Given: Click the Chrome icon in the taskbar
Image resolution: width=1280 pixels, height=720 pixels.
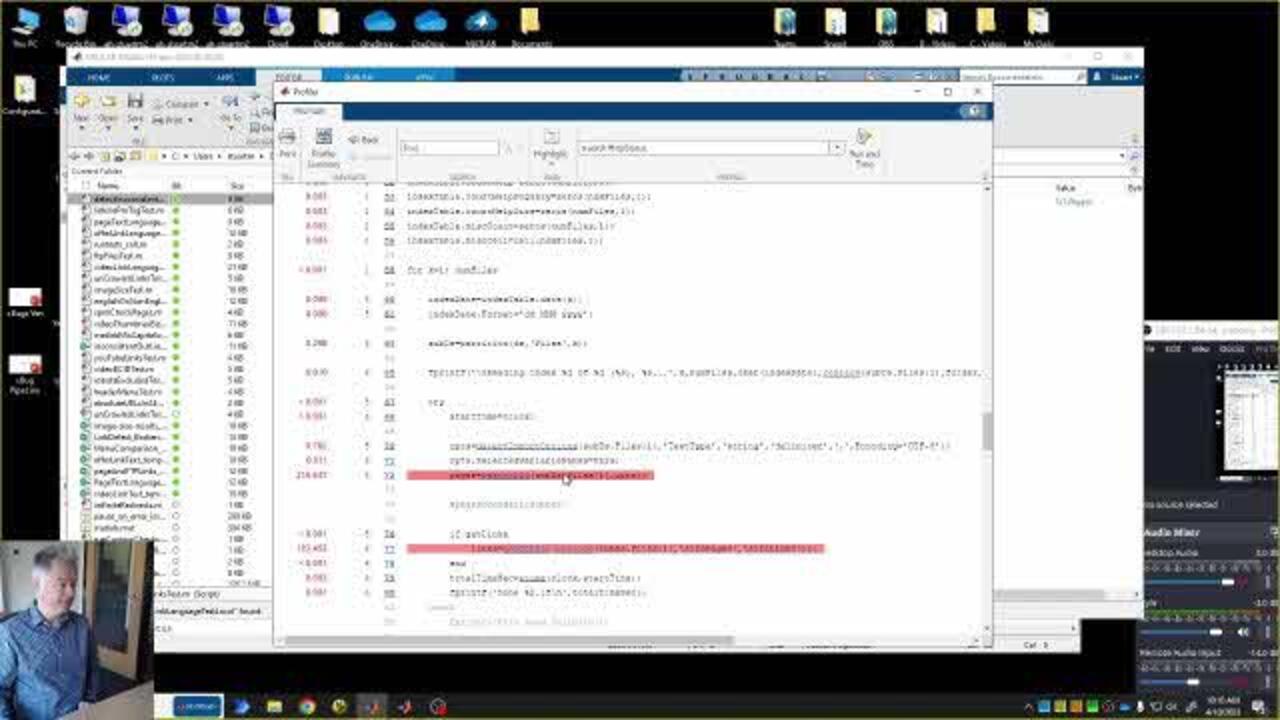Looking at the screenshot, I should (x=307, y=706).
